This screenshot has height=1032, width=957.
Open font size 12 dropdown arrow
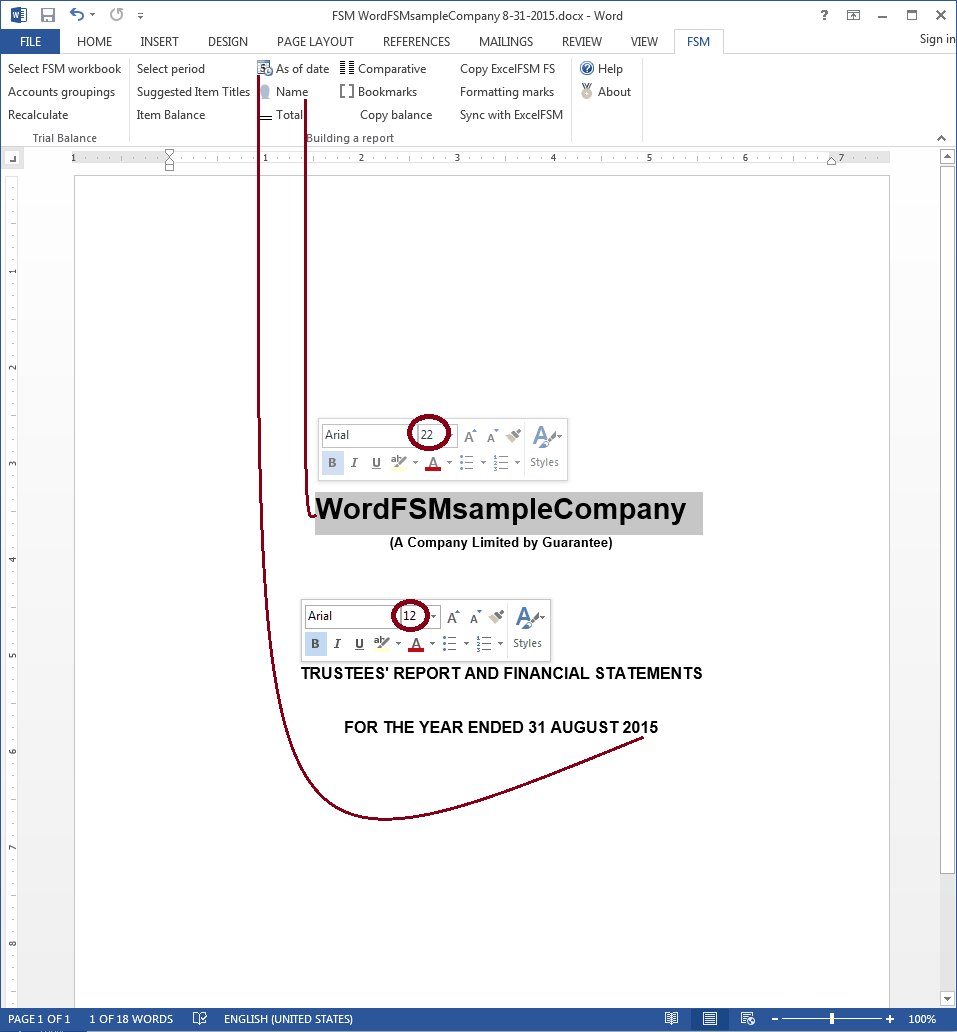tap(433, 616)
